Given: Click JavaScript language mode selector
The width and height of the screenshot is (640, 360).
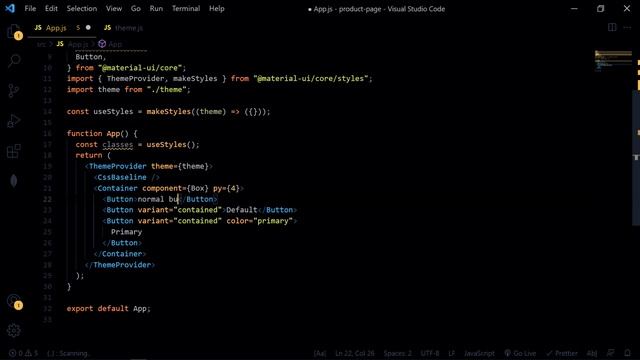Looking at the screenshot, I should coord(479,353).
